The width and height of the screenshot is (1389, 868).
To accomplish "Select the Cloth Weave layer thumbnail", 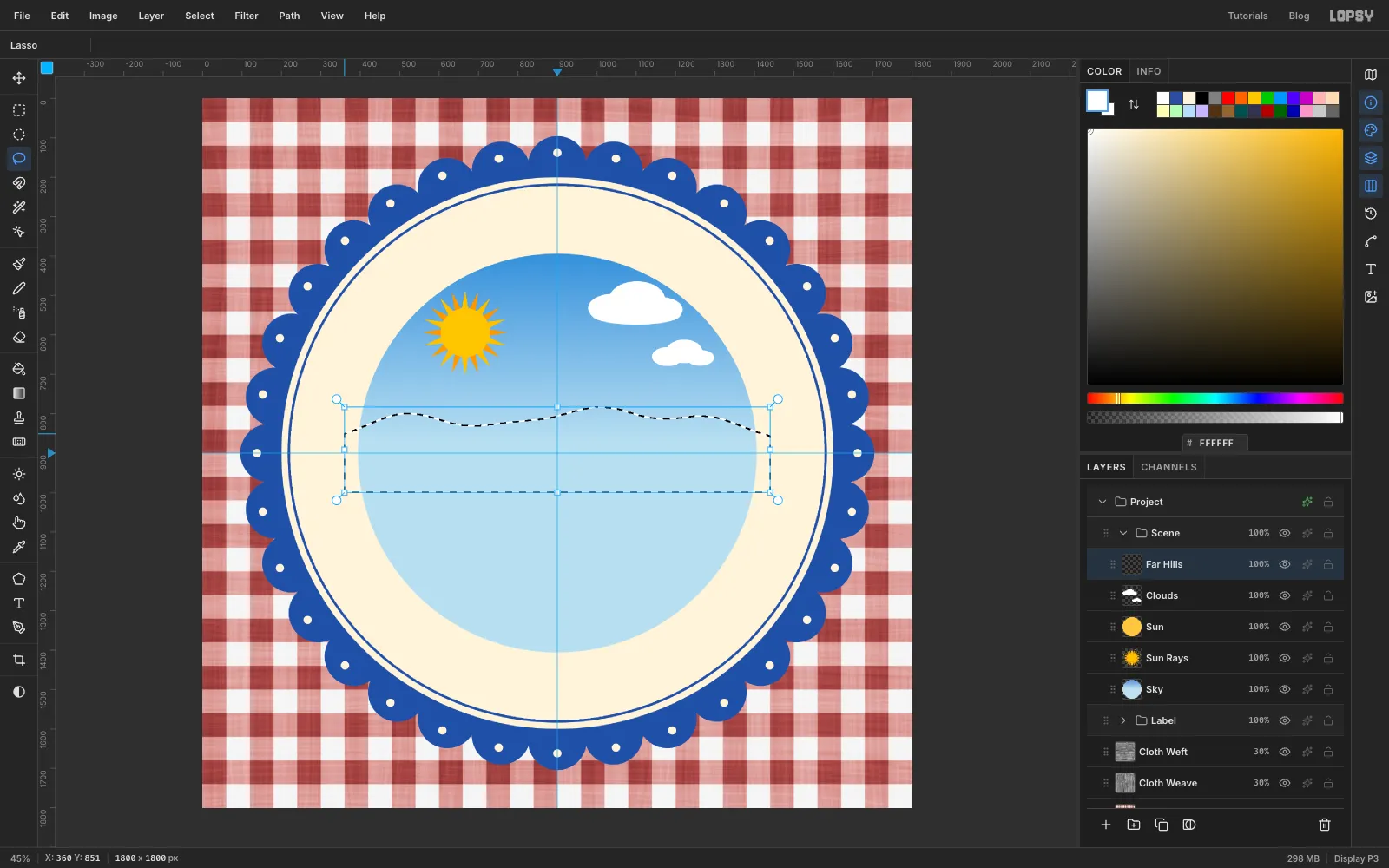I will [1125, 783].
